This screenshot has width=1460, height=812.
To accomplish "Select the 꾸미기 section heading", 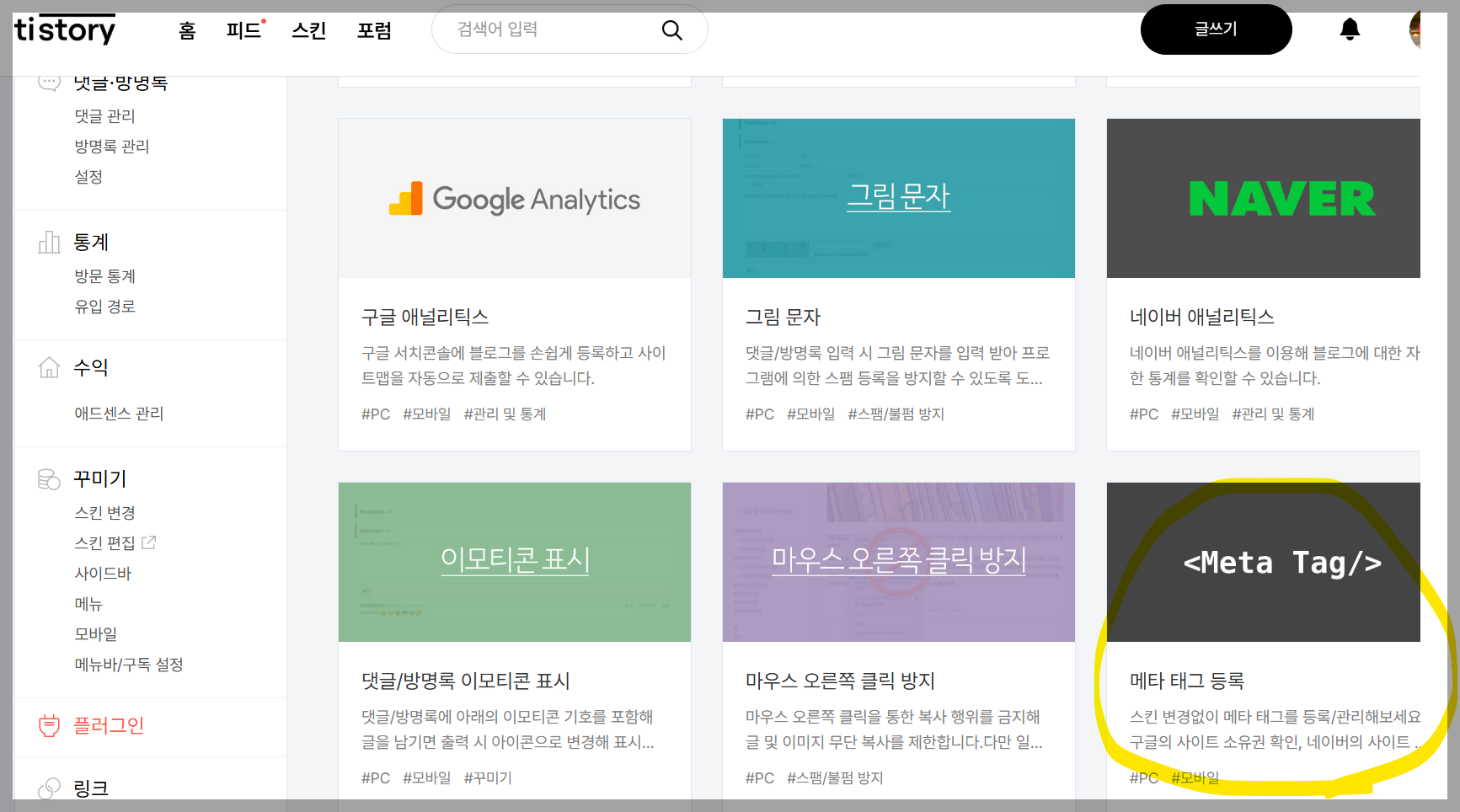I will (x=99, y=479).
